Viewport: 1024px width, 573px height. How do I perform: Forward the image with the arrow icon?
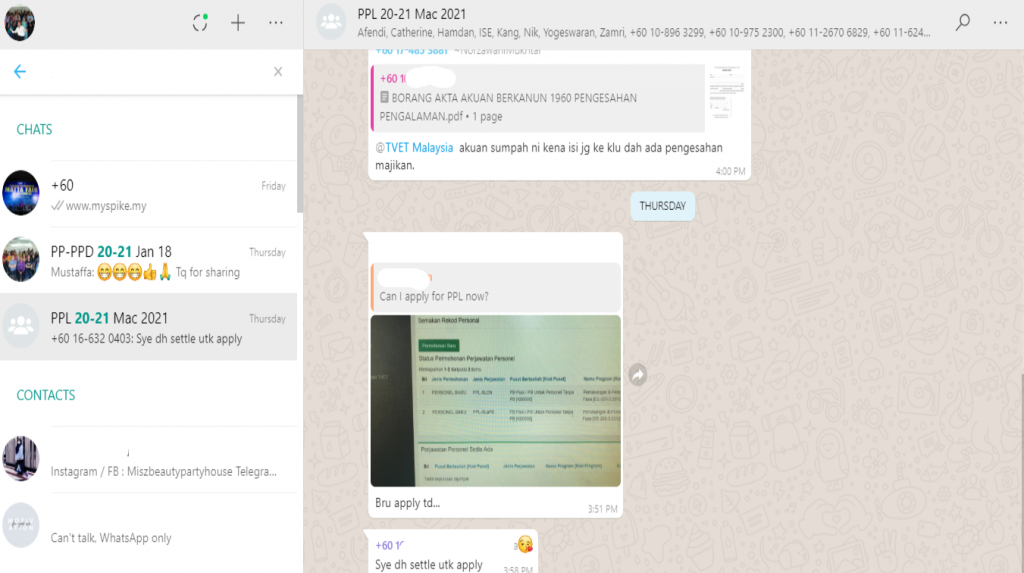638,375
